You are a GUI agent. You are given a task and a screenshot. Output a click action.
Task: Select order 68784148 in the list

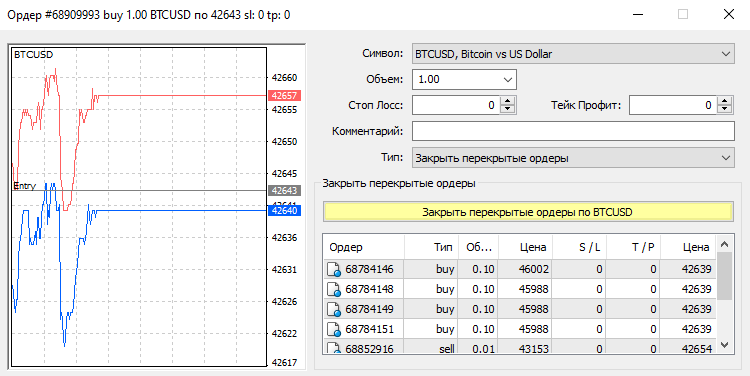coord(519,289)
